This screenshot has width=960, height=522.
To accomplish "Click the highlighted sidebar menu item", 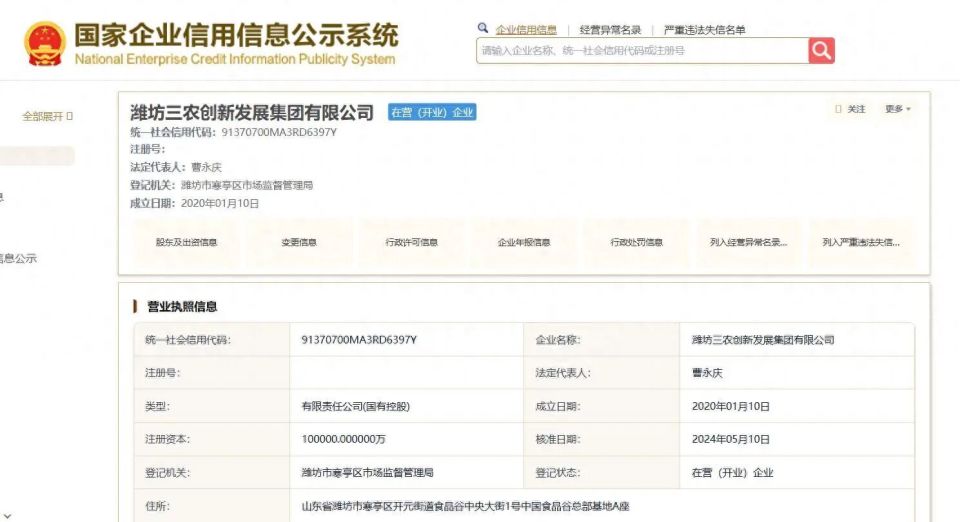I will point(37,156).
